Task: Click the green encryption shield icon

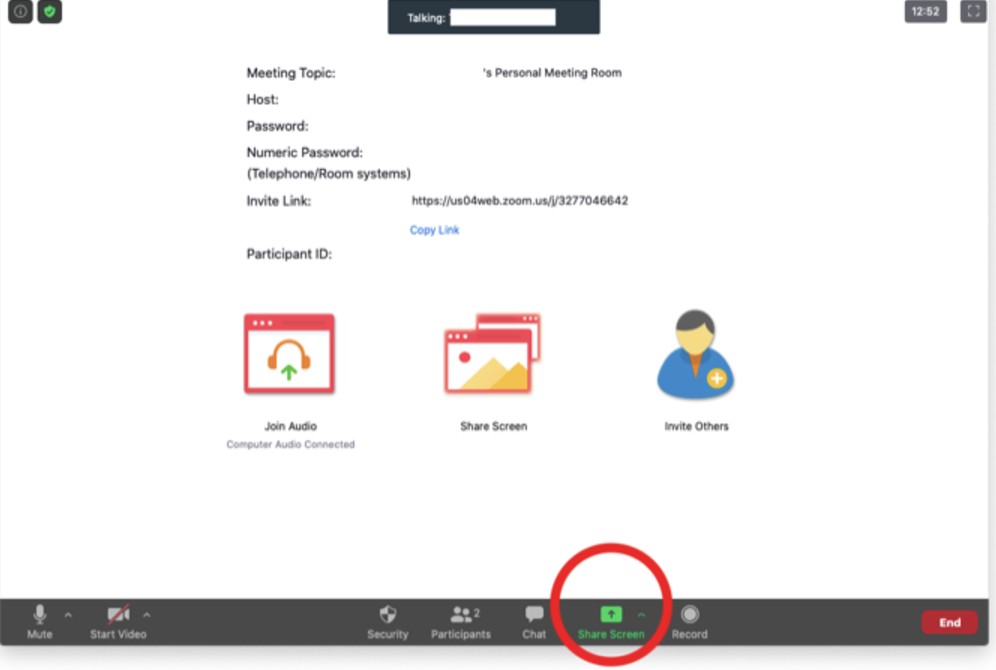Action: click(50, 11)
